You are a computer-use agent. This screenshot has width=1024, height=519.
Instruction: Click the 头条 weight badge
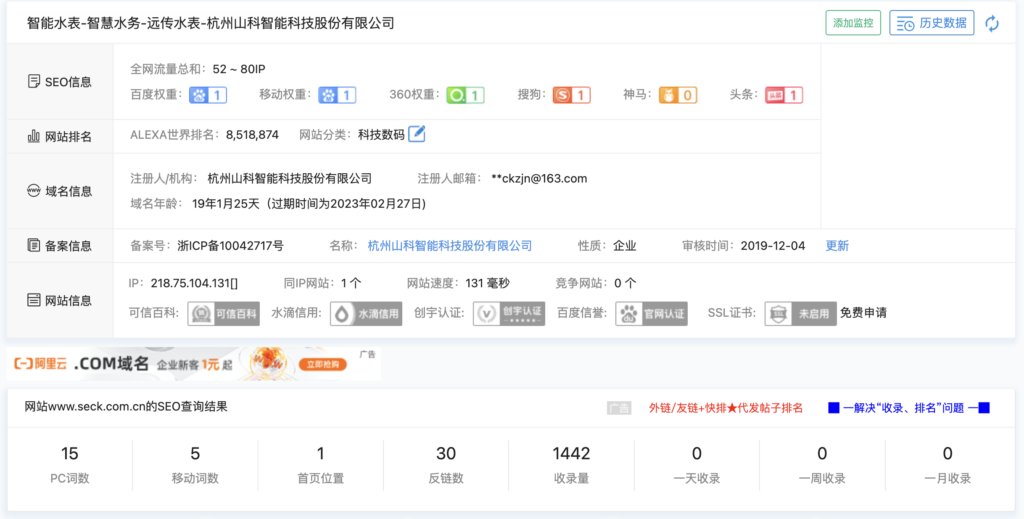[x=784, y=95]
